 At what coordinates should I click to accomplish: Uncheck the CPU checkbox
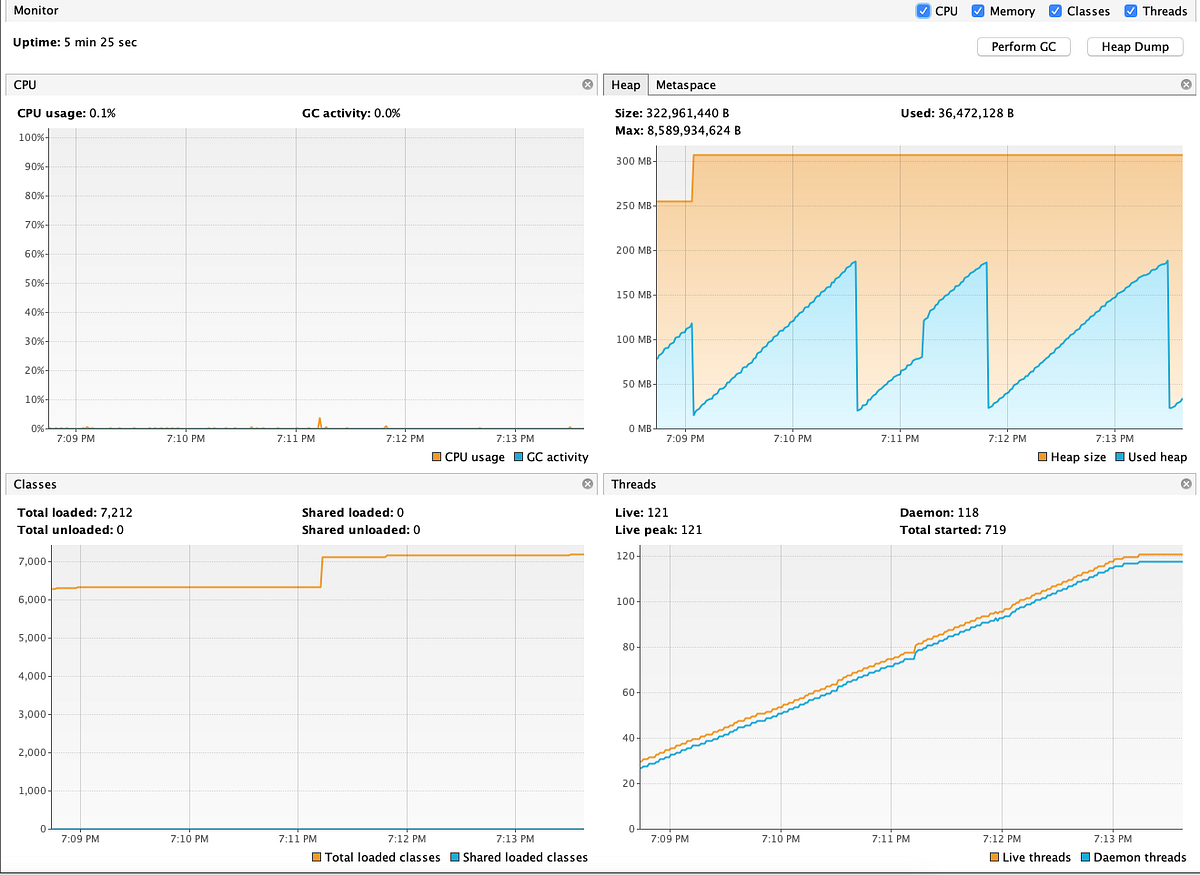(922, 11)
